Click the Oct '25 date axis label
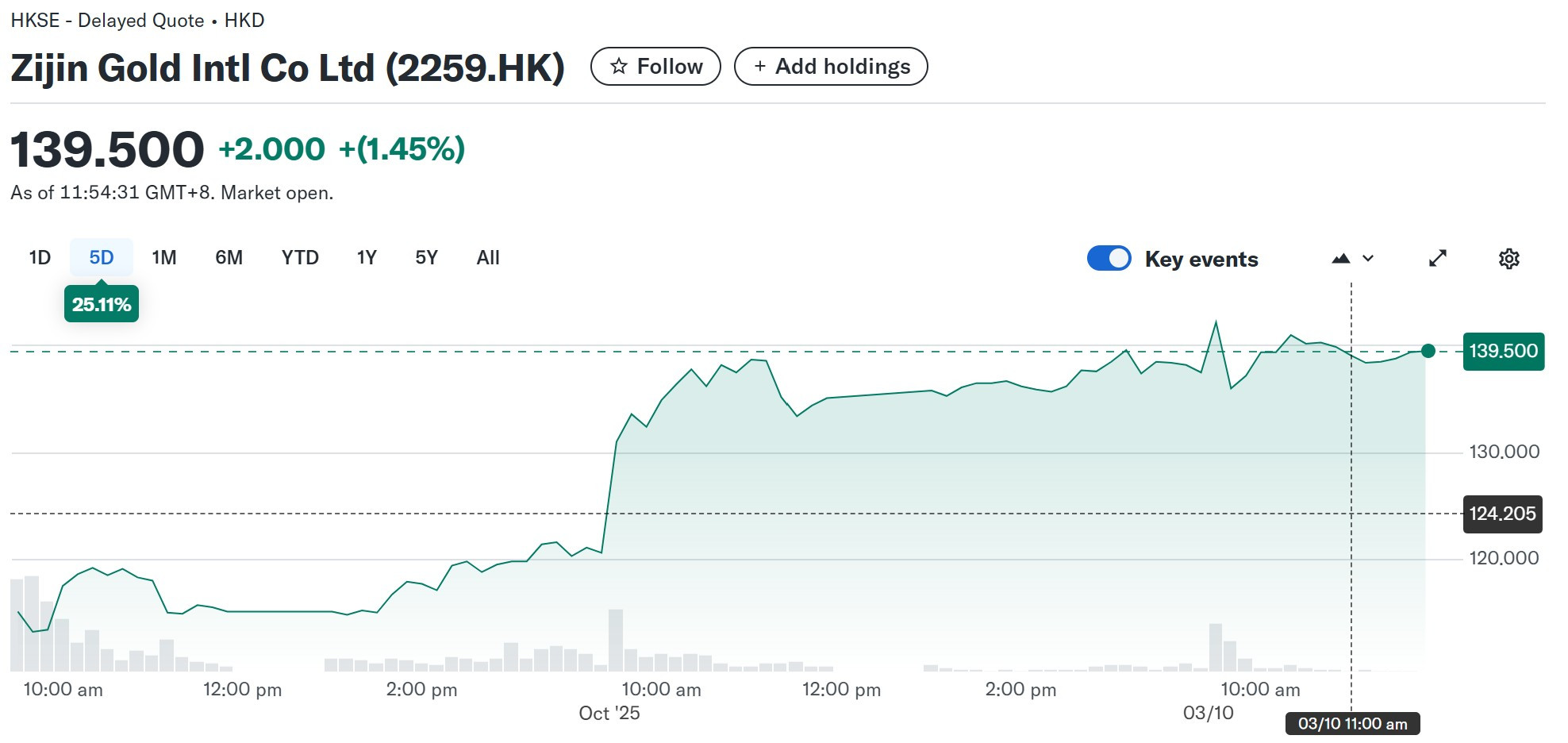1568x743 pixels. point(609,713)
